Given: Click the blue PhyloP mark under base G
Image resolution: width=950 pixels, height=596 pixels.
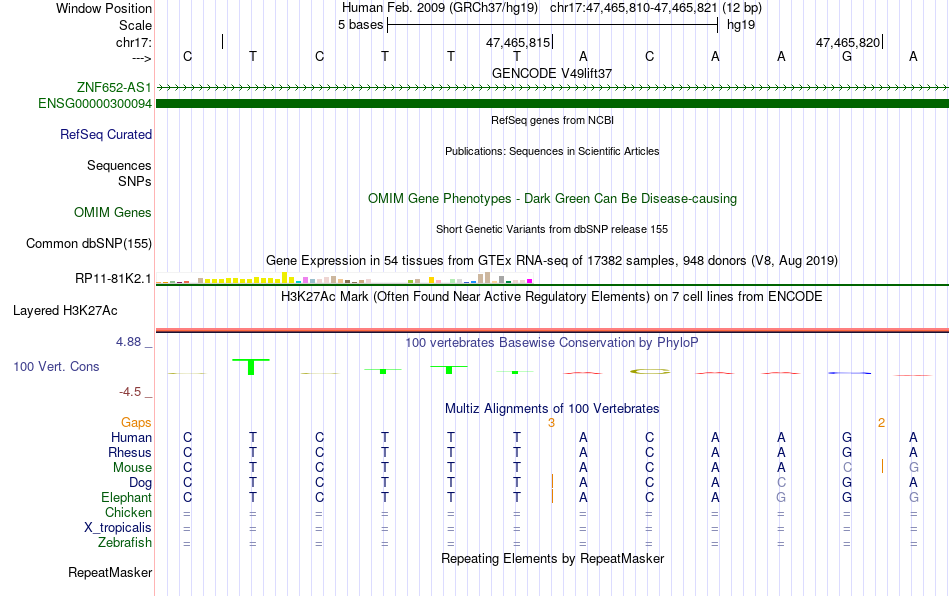Looking at the screenshot, I should point(849,373).
